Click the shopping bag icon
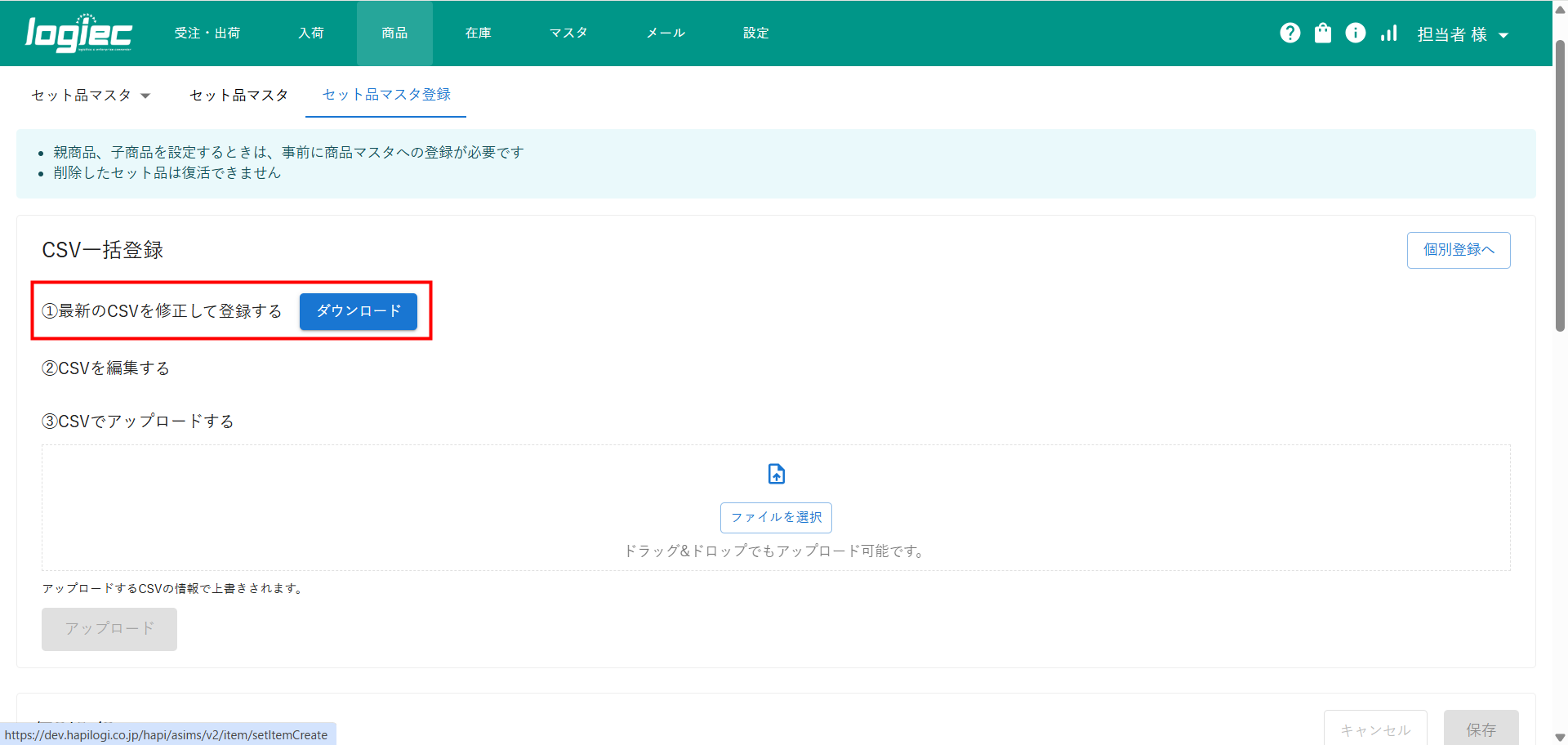This screenshot has height=745, width=1568. pos(1322,33)
